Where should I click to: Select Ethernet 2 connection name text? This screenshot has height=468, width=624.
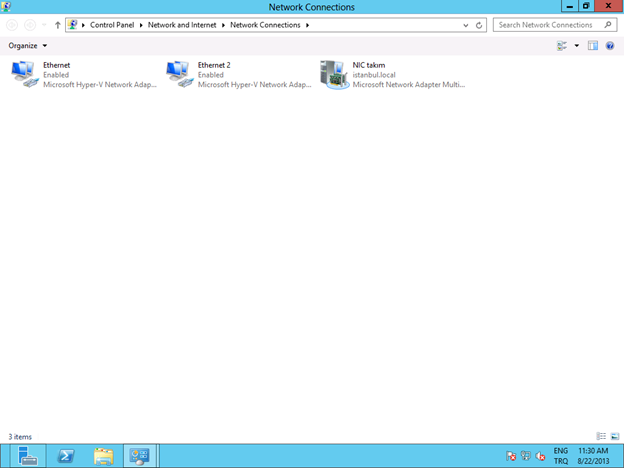[x=214, y=65]
